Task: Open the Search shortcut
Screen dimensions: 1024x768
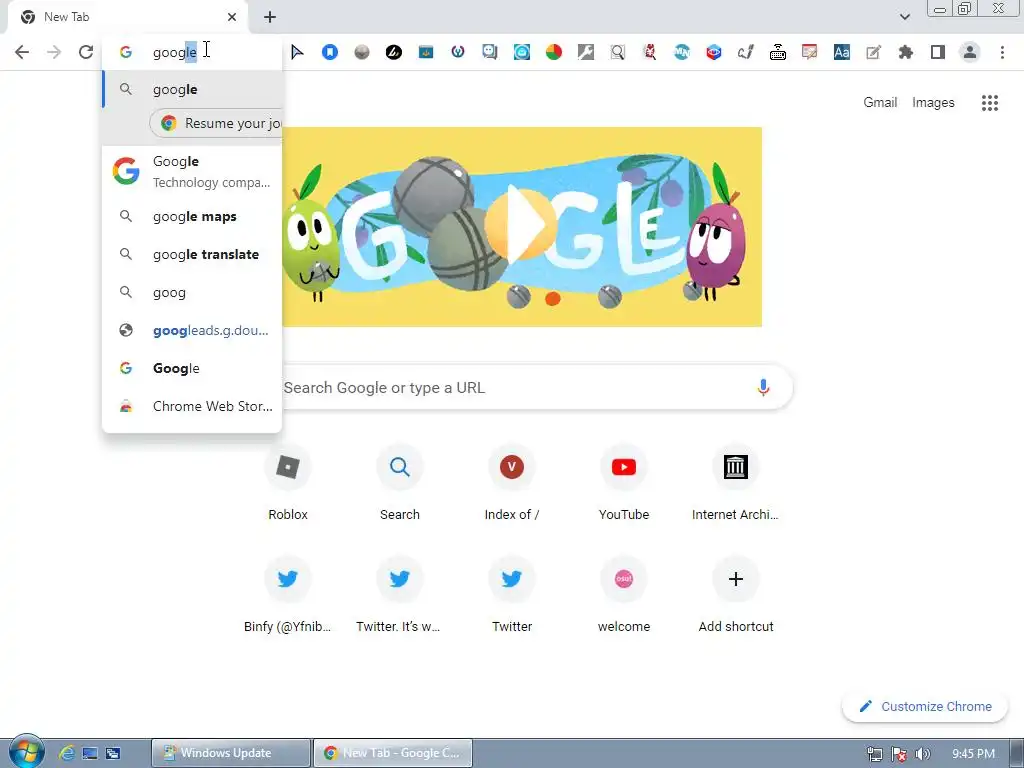Action: (400, 483)
